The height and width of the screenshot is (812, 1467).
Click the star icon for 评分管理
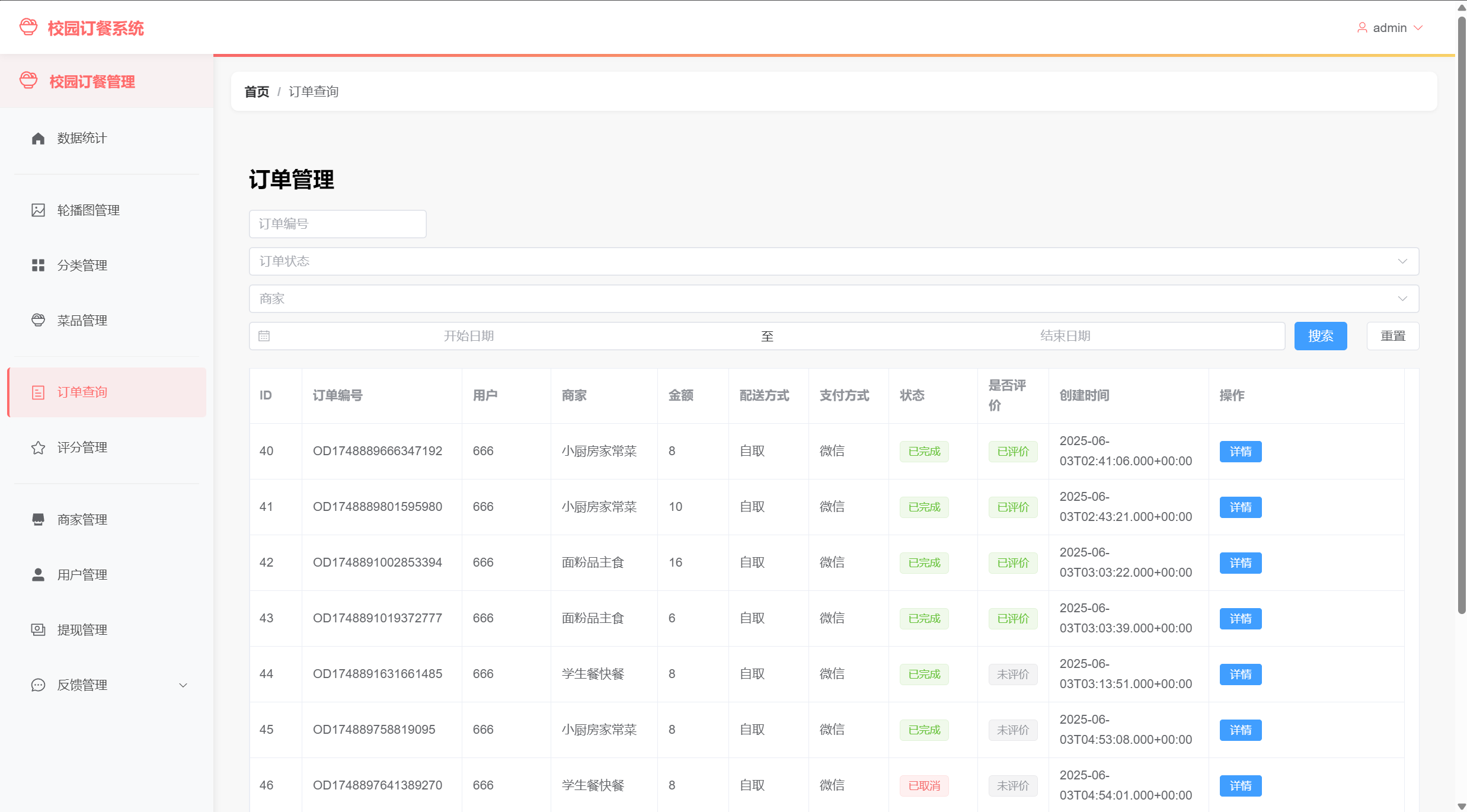pos(38,447)
